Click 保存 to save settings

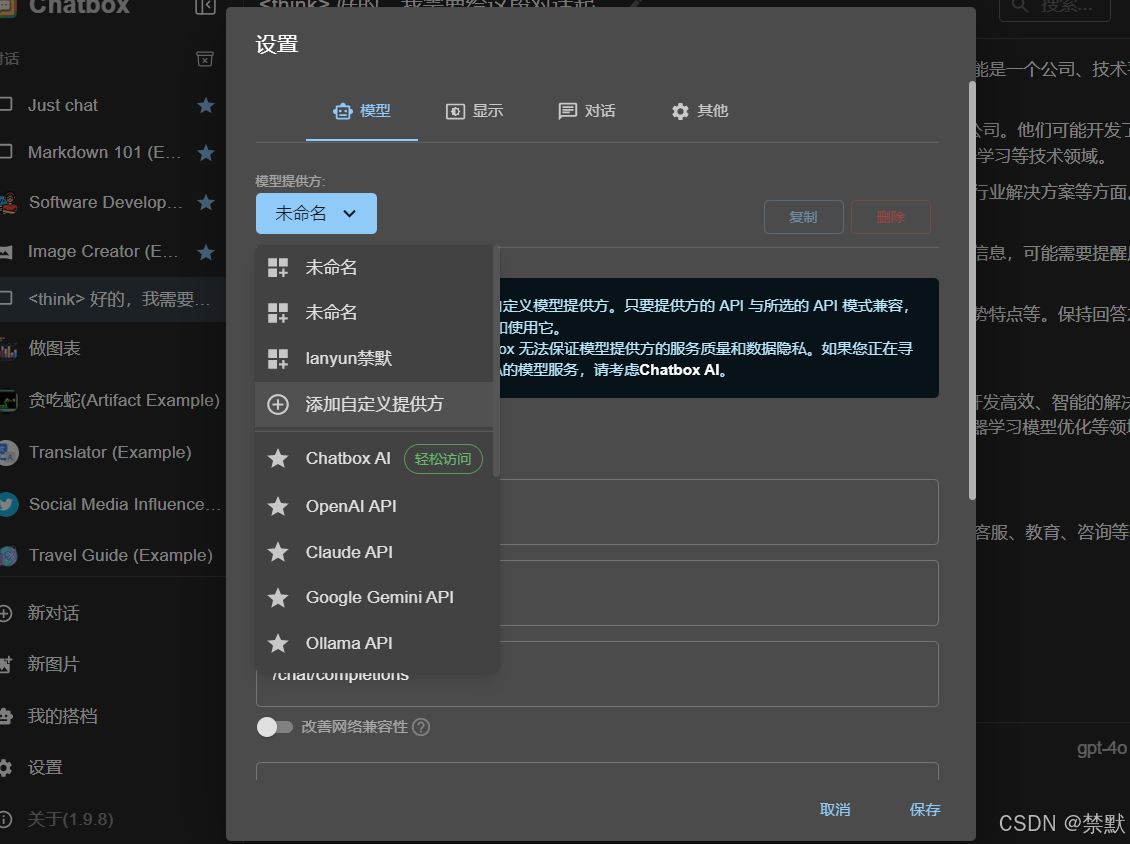tap(925, 810)
